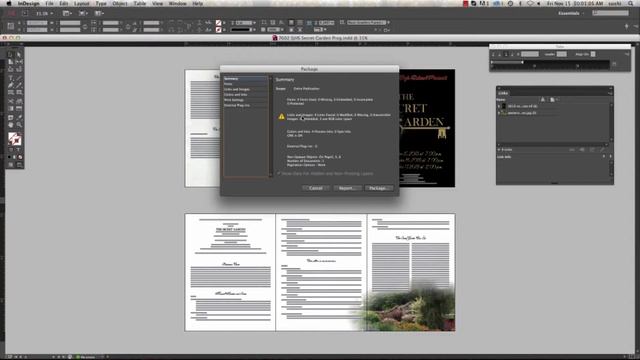Open the Links panel flyout menu
640x360 pixels.
[x=610, y=93]
